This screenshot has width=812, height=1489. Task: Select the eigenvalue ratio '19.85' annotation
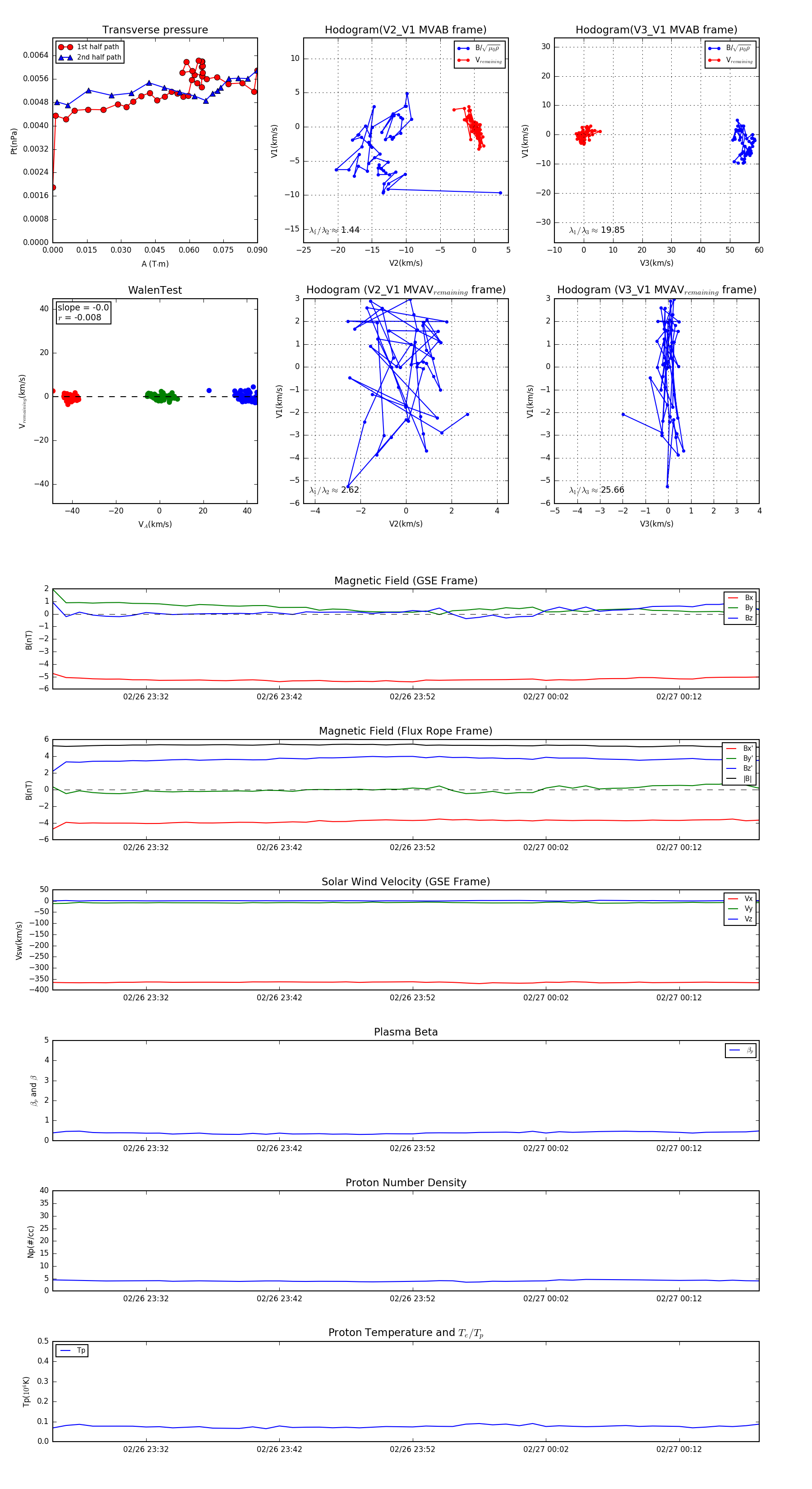597,230
